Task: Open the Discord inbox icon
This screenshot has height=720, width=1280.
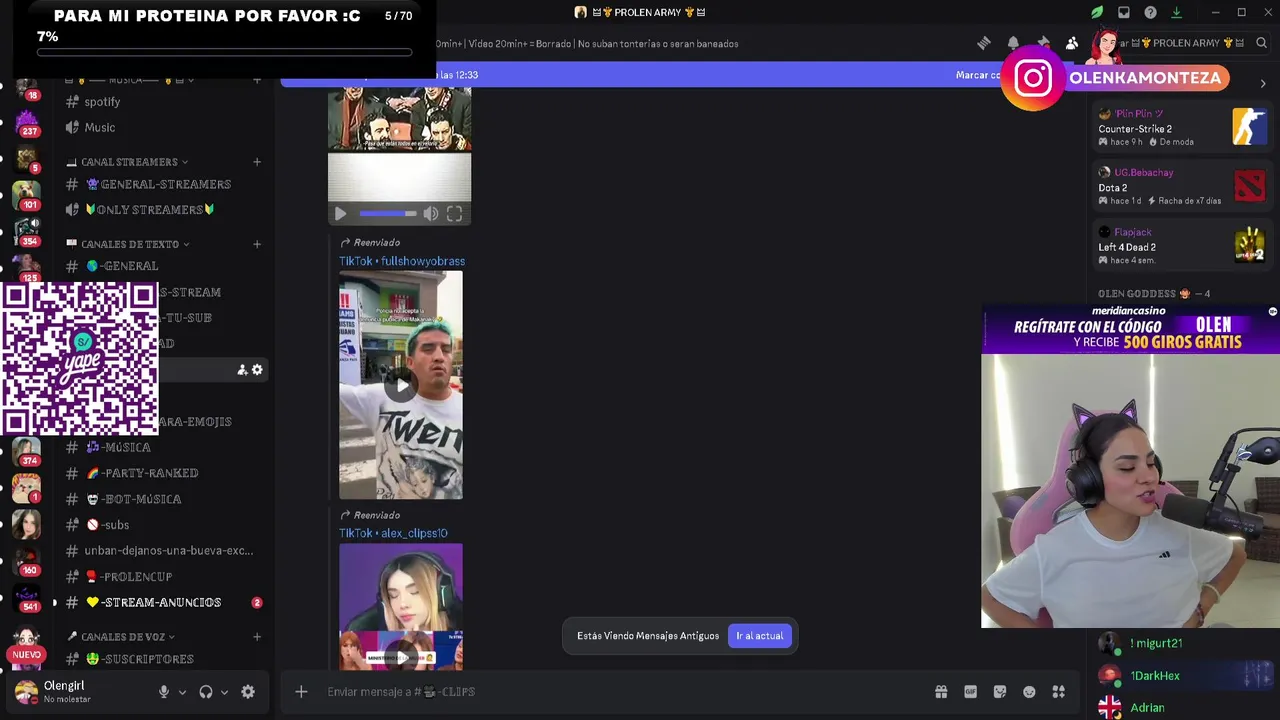Action: pos(1124,12)
